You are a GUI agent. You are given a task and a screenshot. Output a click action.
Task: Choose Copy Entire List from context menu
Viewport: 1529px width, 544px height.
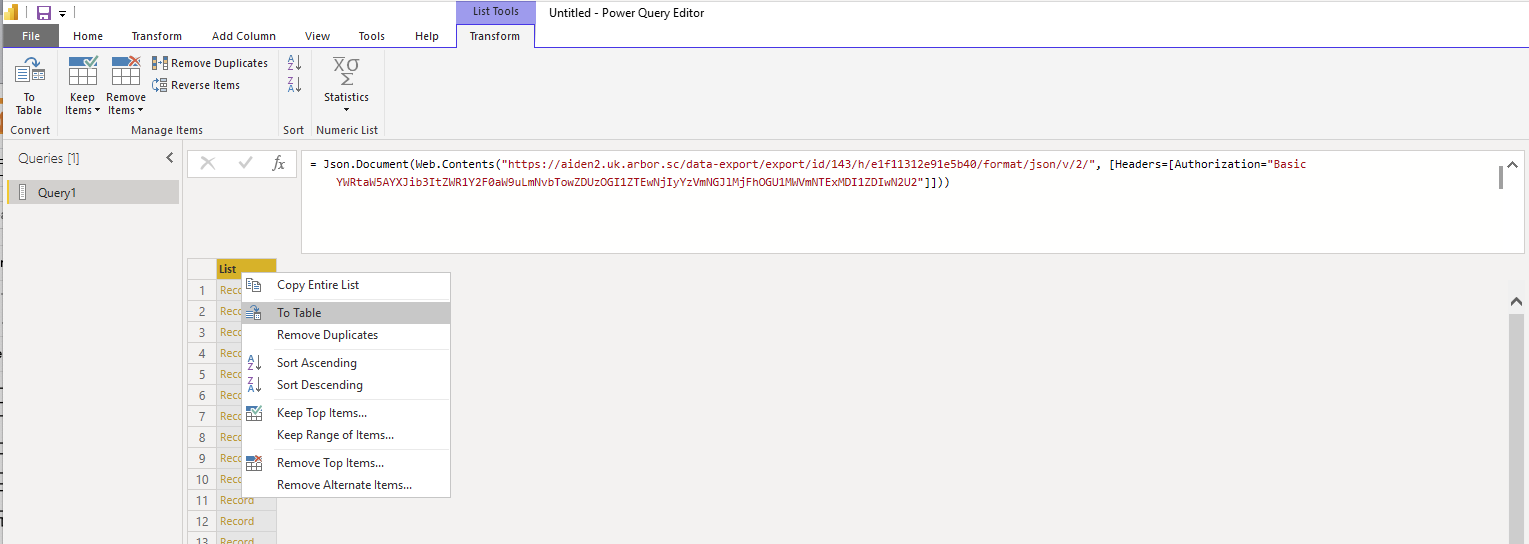317,285
